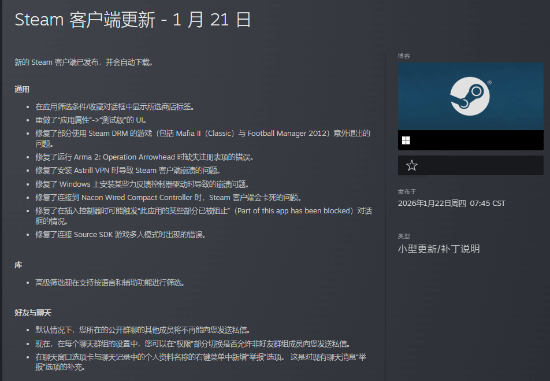Open the blue Steam banner thumbnail
Viewport: 550px width, 381px height.
point(471,96)
